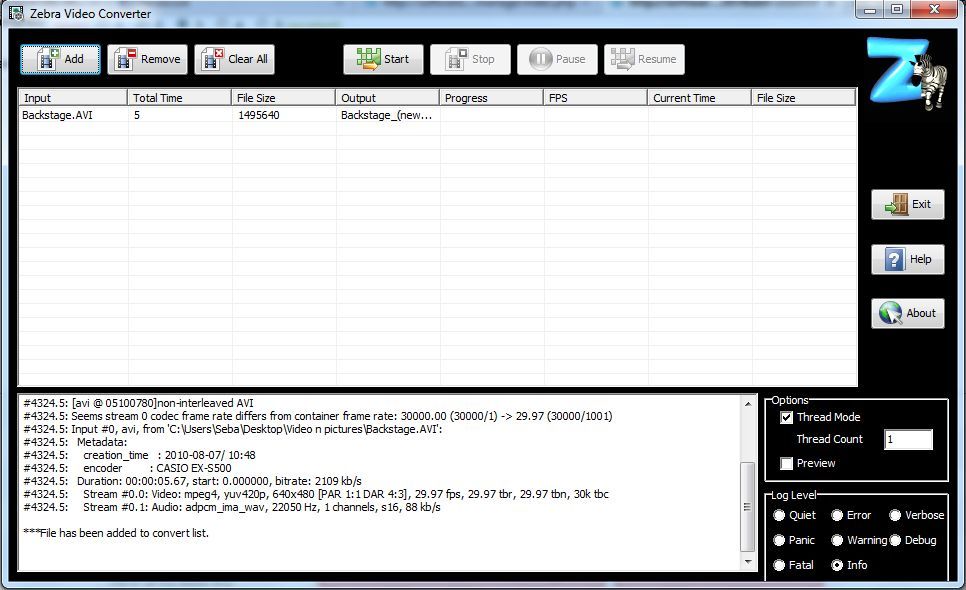The height and width of the screenshot is (590, 966).
Task: Click the Progress column header
Action: pos(491,98)
